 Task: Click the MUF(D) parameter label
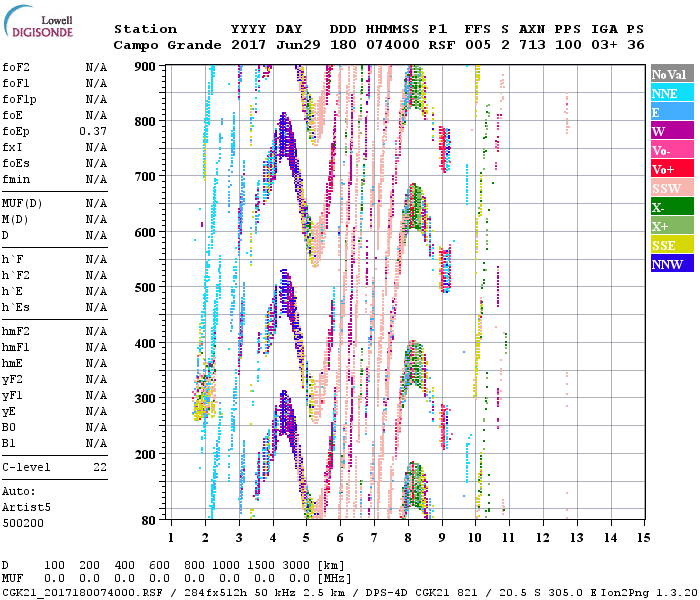(22, 204)
